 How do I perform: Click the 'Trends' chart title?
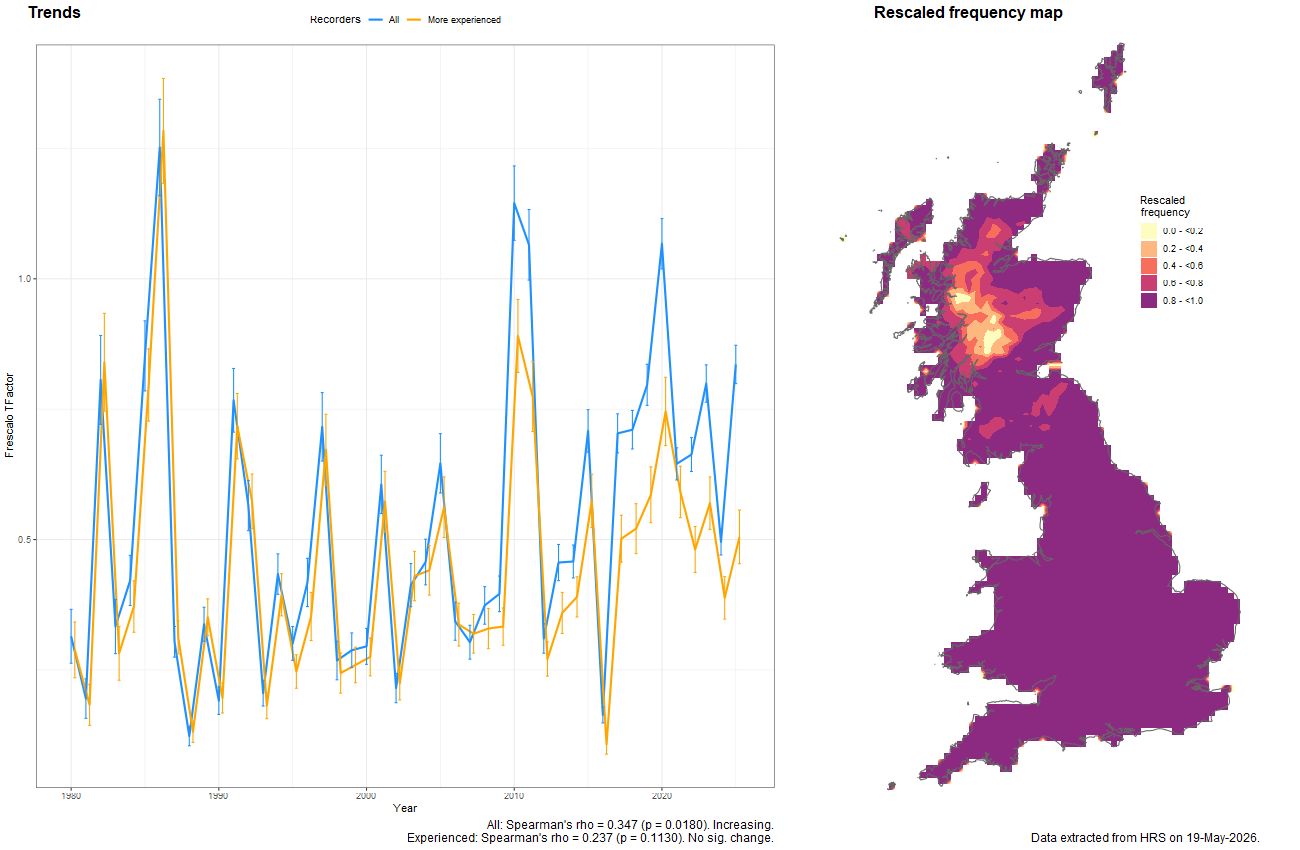pyautogui.click(x=55, y=13)
